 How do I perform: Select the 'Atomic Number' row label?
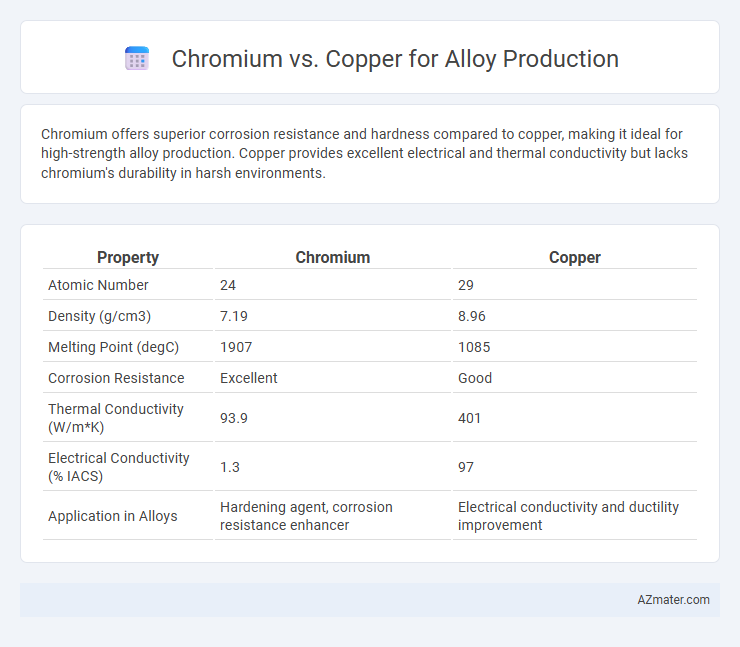98,285
